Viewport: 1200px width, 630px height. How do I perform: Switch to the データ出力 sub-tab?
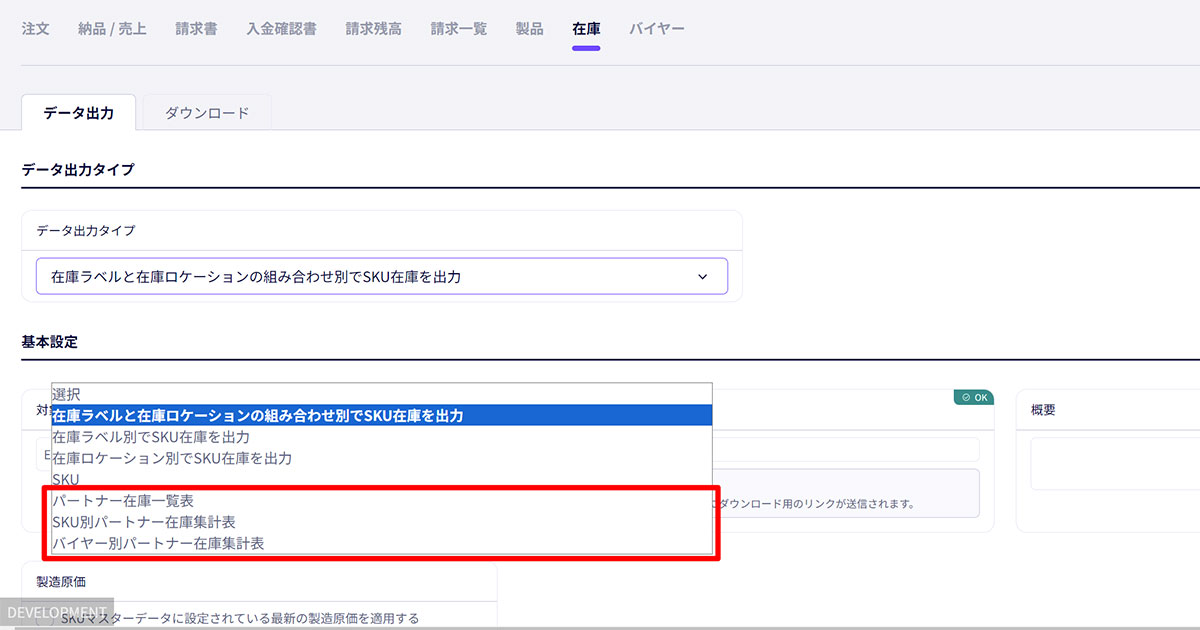(x=78, y=113)
